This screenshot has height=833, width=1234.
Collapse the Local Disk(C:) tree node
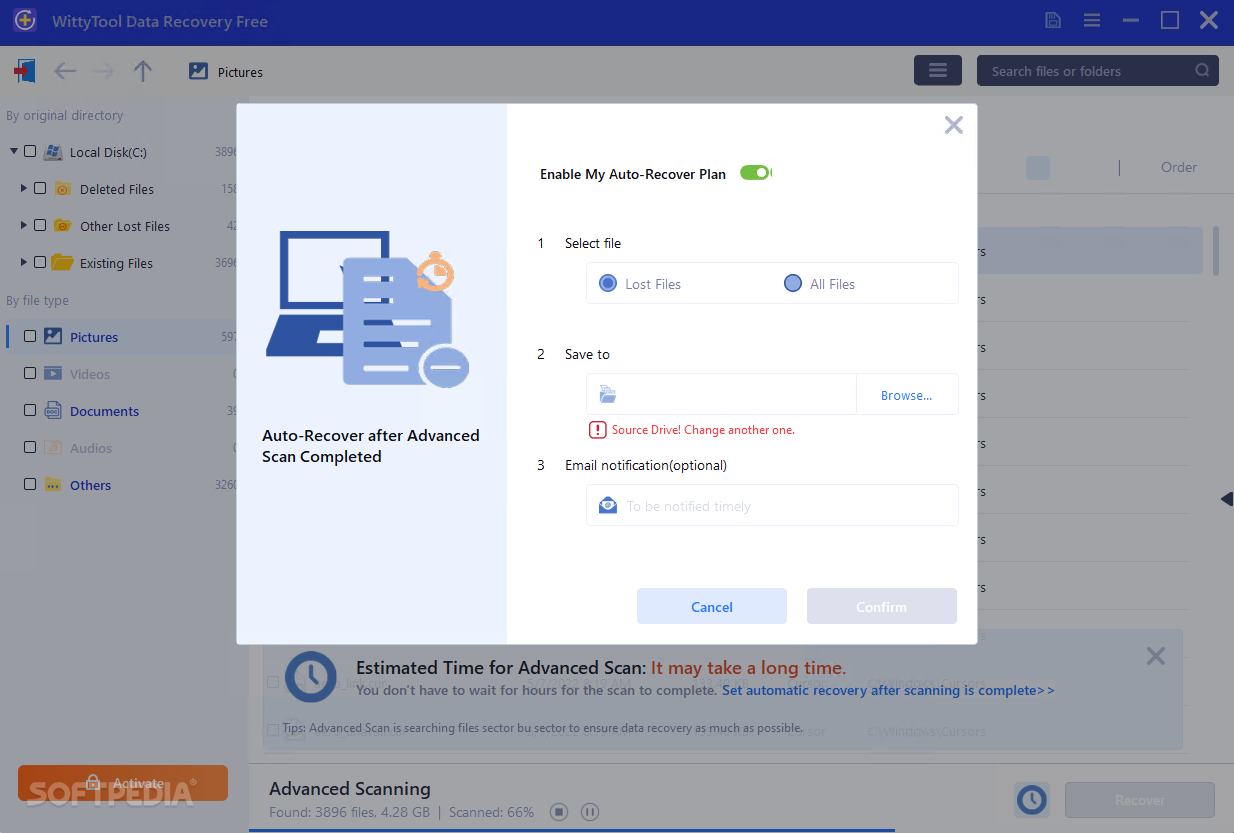tap(14, 152)
